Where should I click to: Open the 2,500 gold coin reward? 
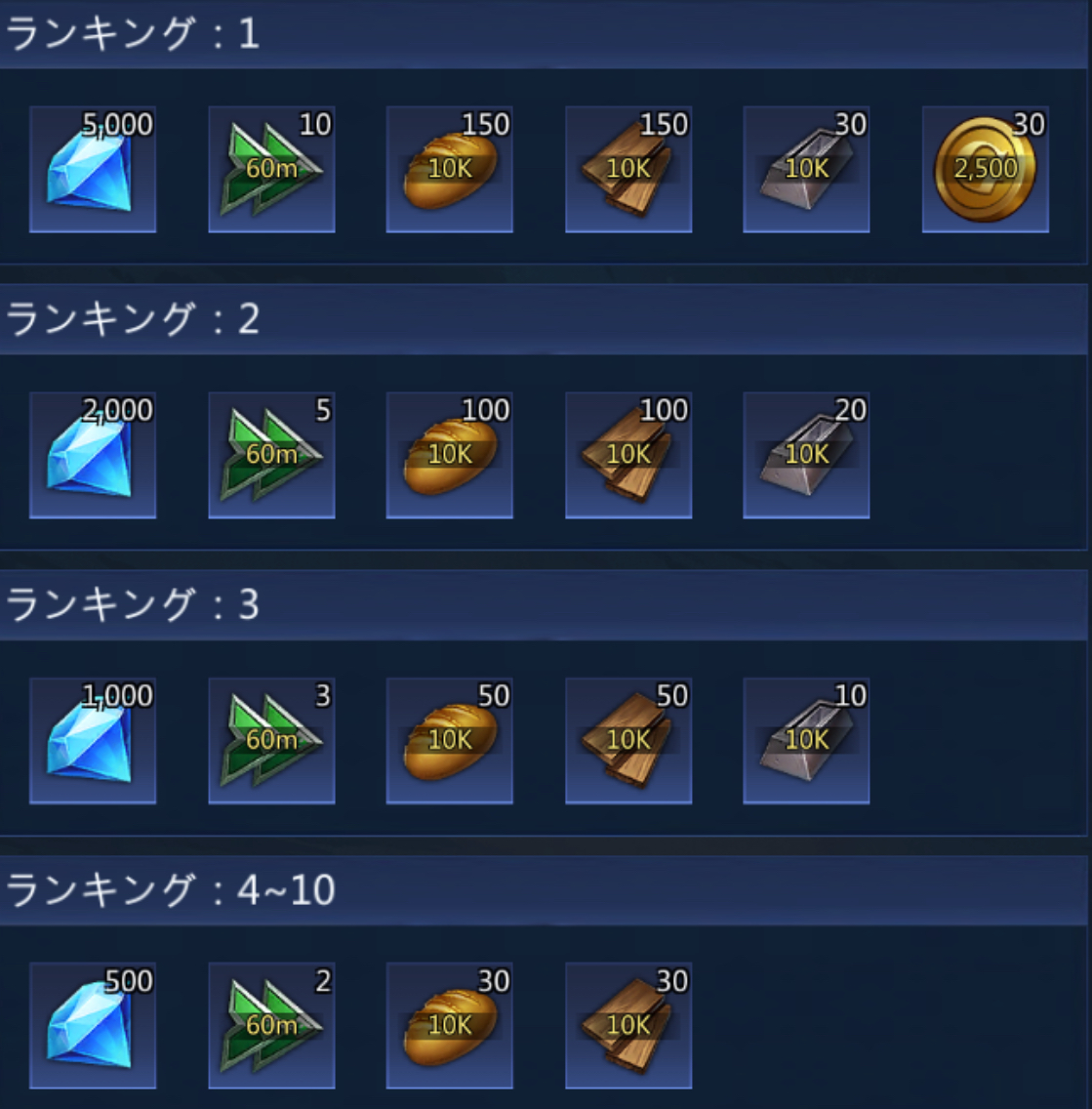(986, 170)
